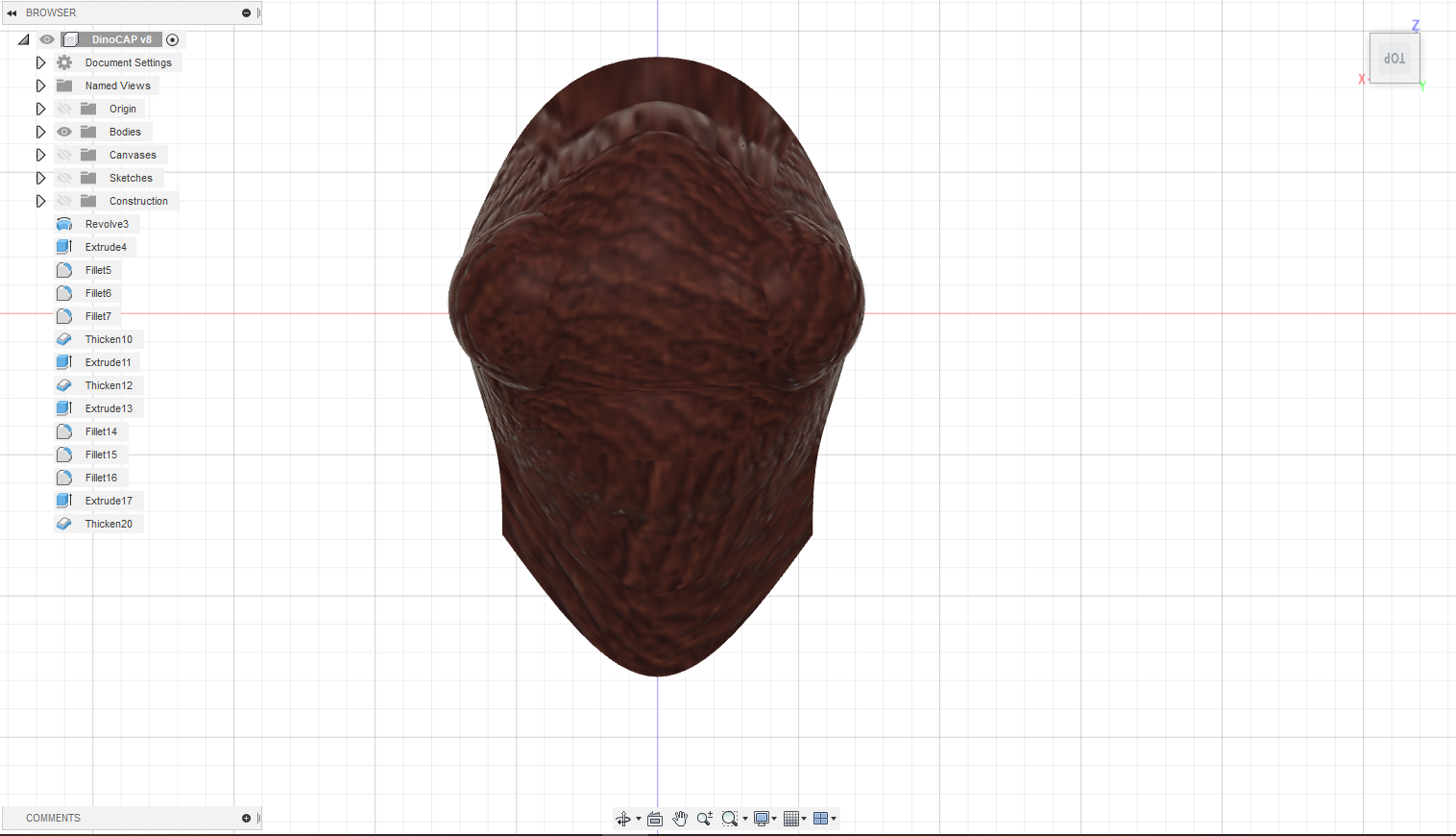Open the Grid and Snaps dropdown arrow

point(804,819)
